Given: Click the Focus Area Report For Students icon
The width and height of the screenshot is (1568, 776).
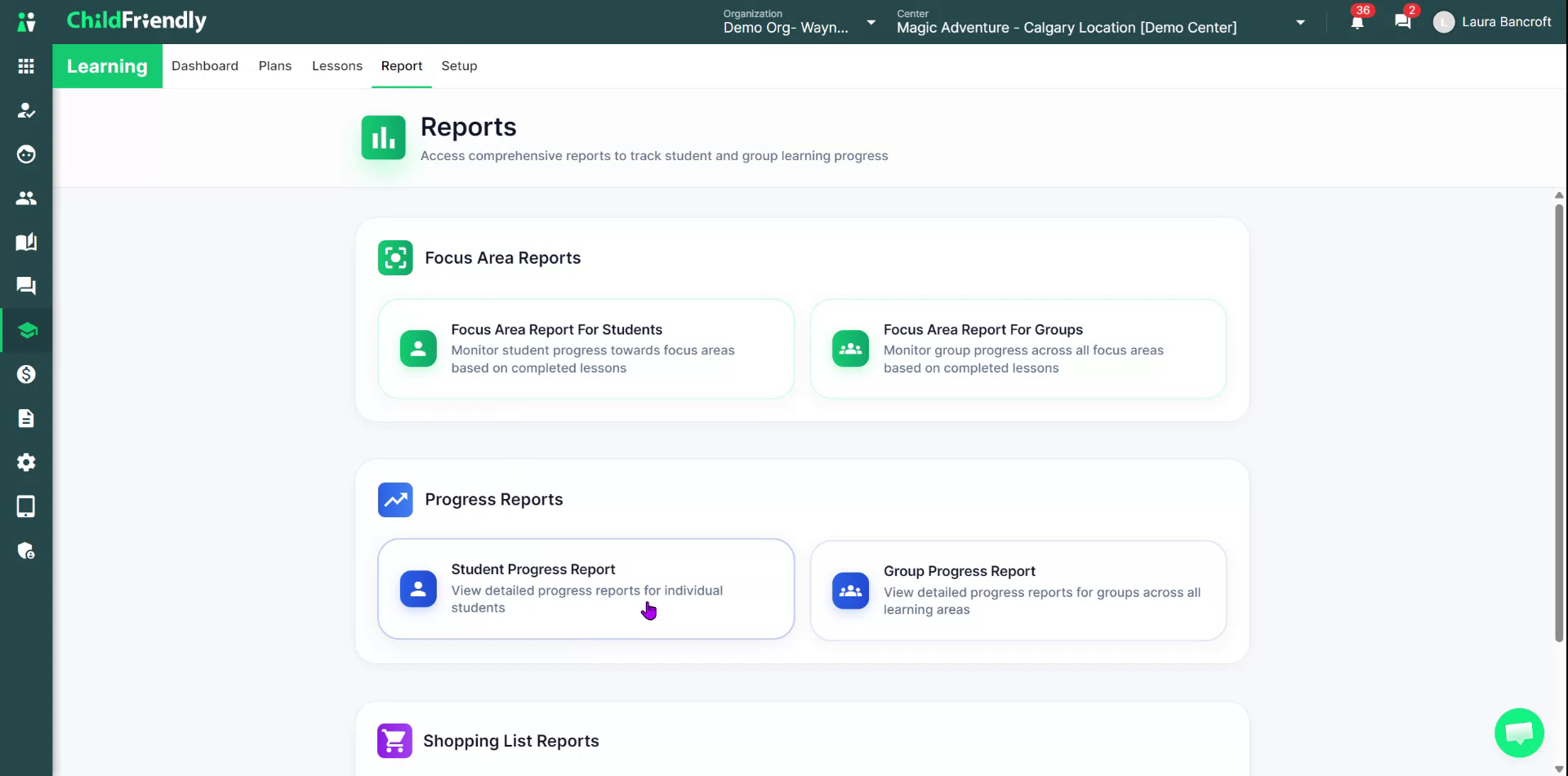Looking at the screenshot, I should pyautogui.click(x=418, y=349).
